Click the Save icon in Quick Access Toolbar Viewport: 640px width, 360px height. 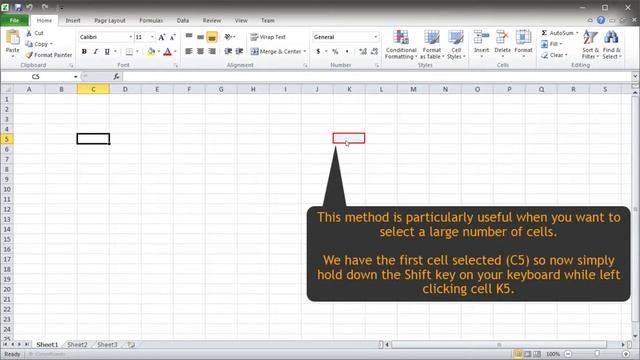click(x=18, y=7)
